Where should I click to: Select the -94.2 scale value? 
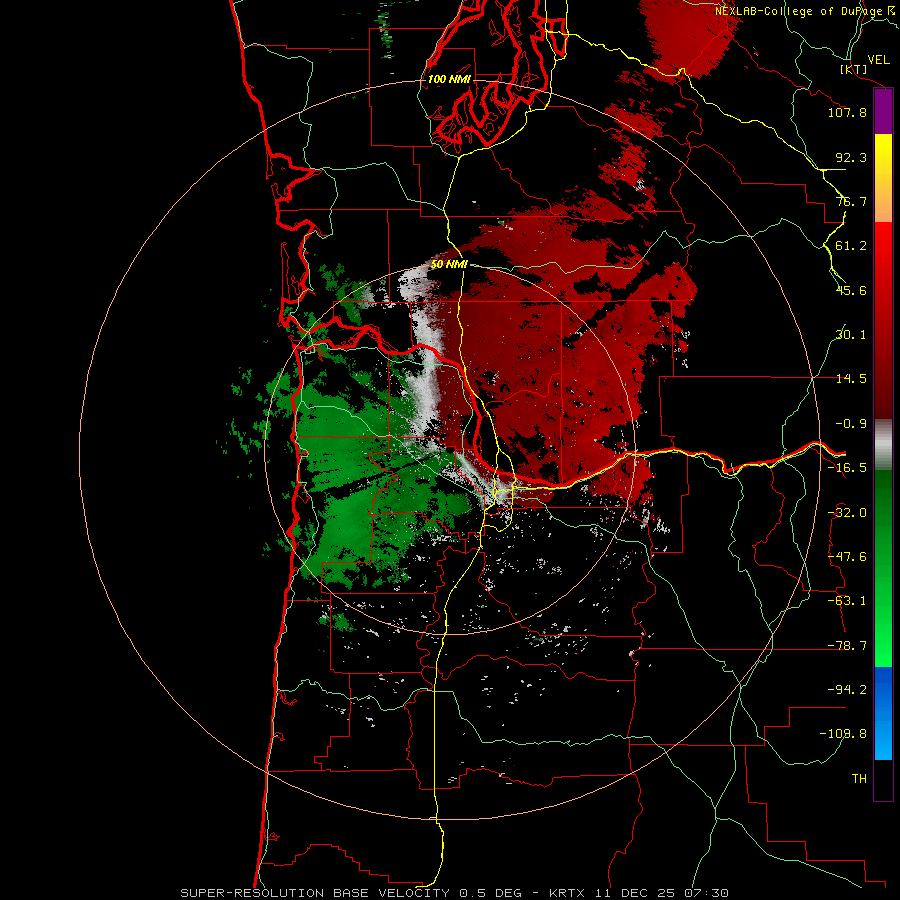click(x=847, y=689)
